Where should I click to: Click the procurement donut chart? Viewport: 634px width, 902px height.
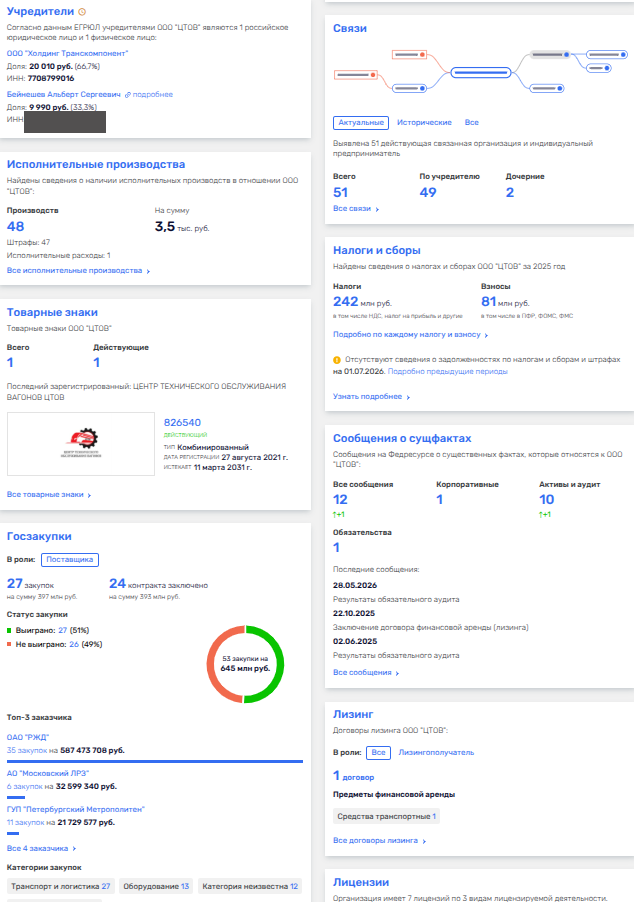tap(245, 664)
